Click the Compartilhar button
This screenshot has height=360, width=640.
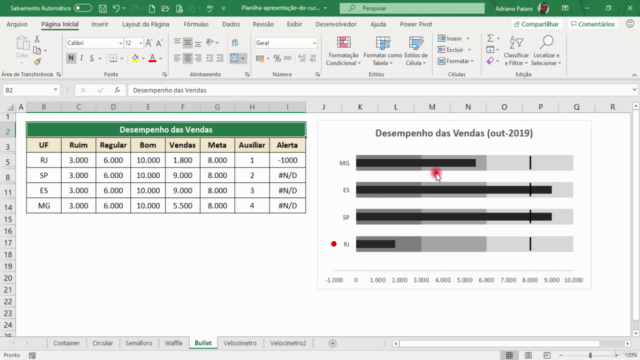(x=536, y=24)
